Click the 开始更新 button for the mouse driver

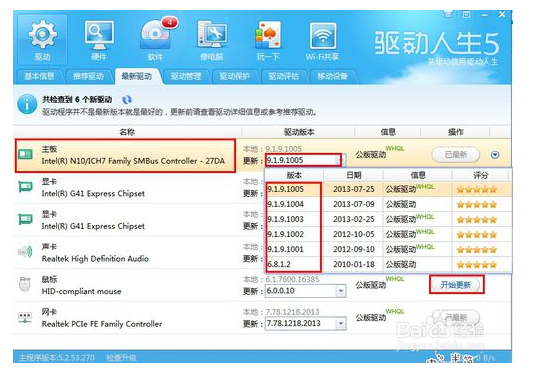tap(456, 285)
